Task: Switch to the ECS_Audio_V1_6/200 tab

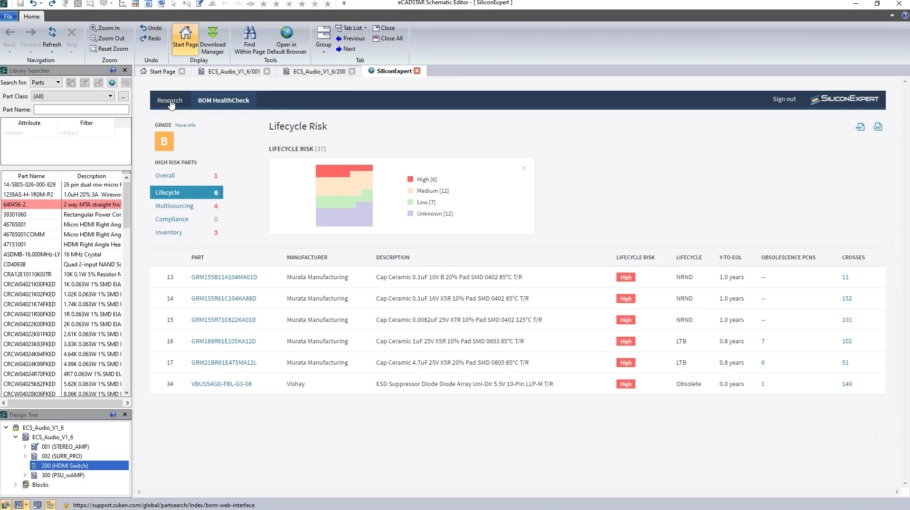Action: pyautogui.click(x=319, y=71)
